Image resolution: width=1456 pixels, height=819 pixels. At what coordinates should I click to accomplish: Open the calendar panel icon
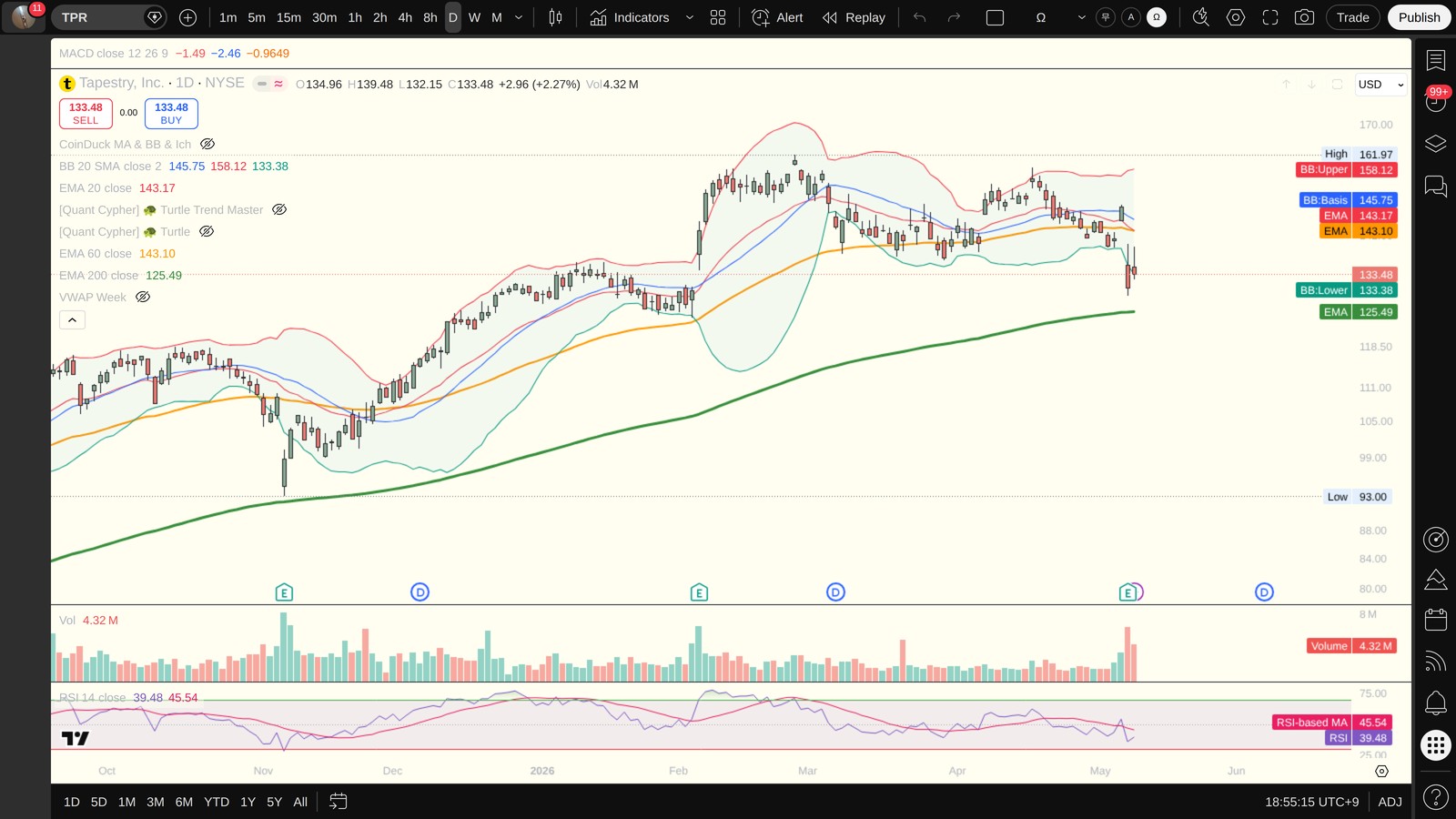pos(1436,620)
